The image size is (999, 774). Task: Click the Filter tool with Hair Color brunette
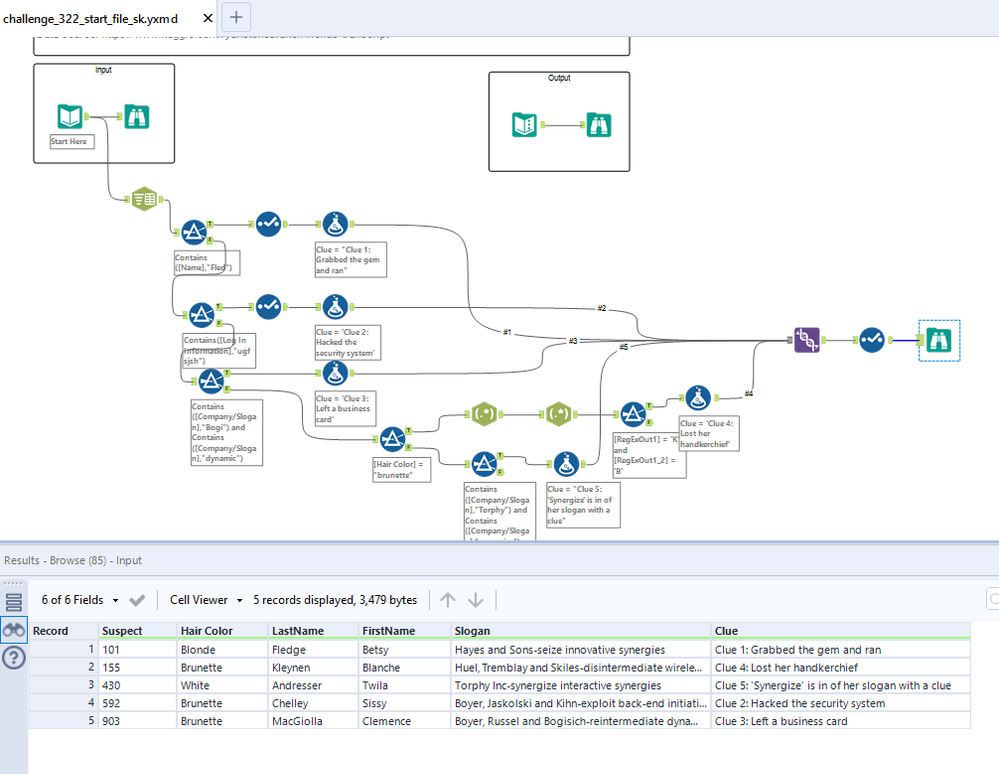[x=392, y=438]
